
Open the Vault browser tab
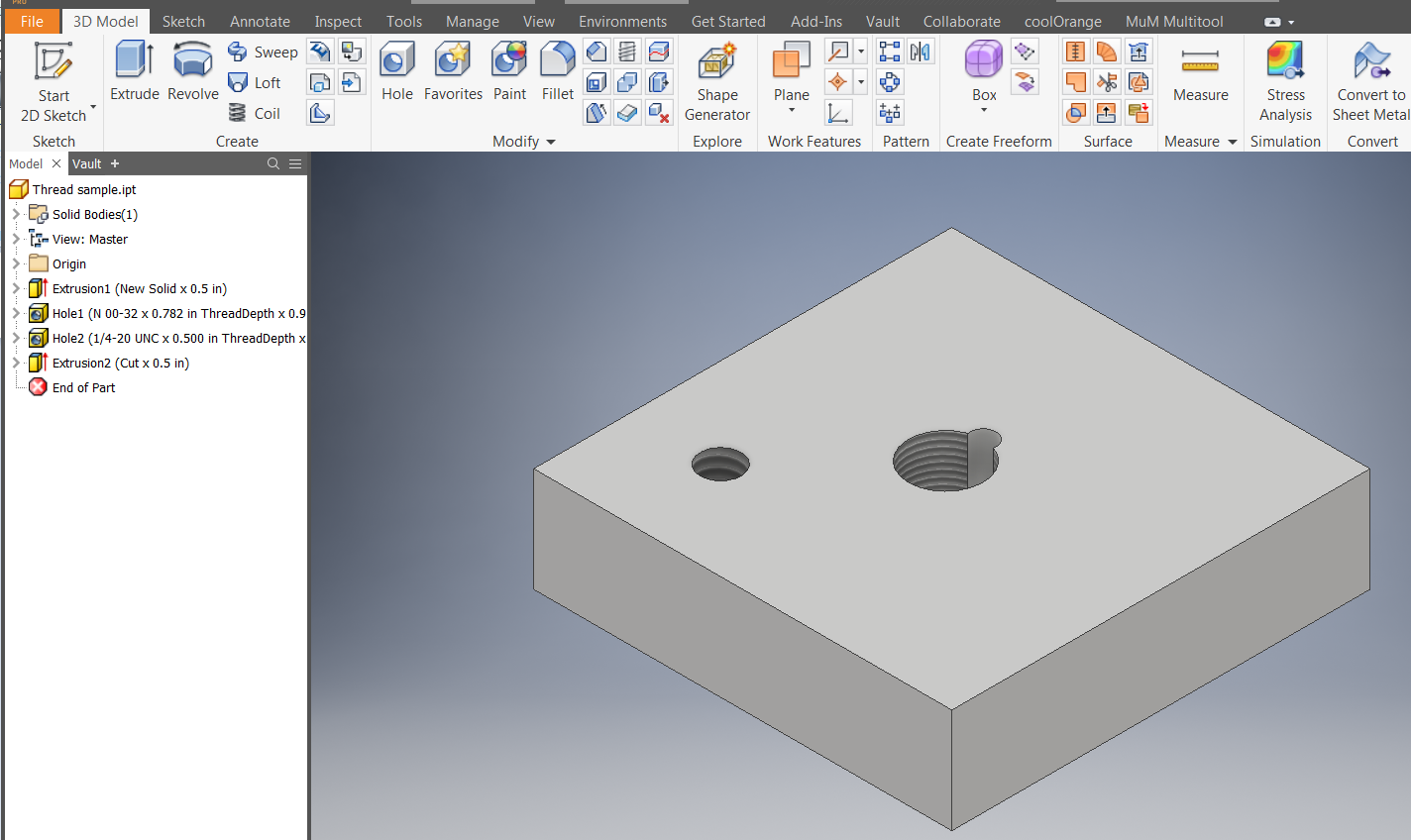coord(86,163)
